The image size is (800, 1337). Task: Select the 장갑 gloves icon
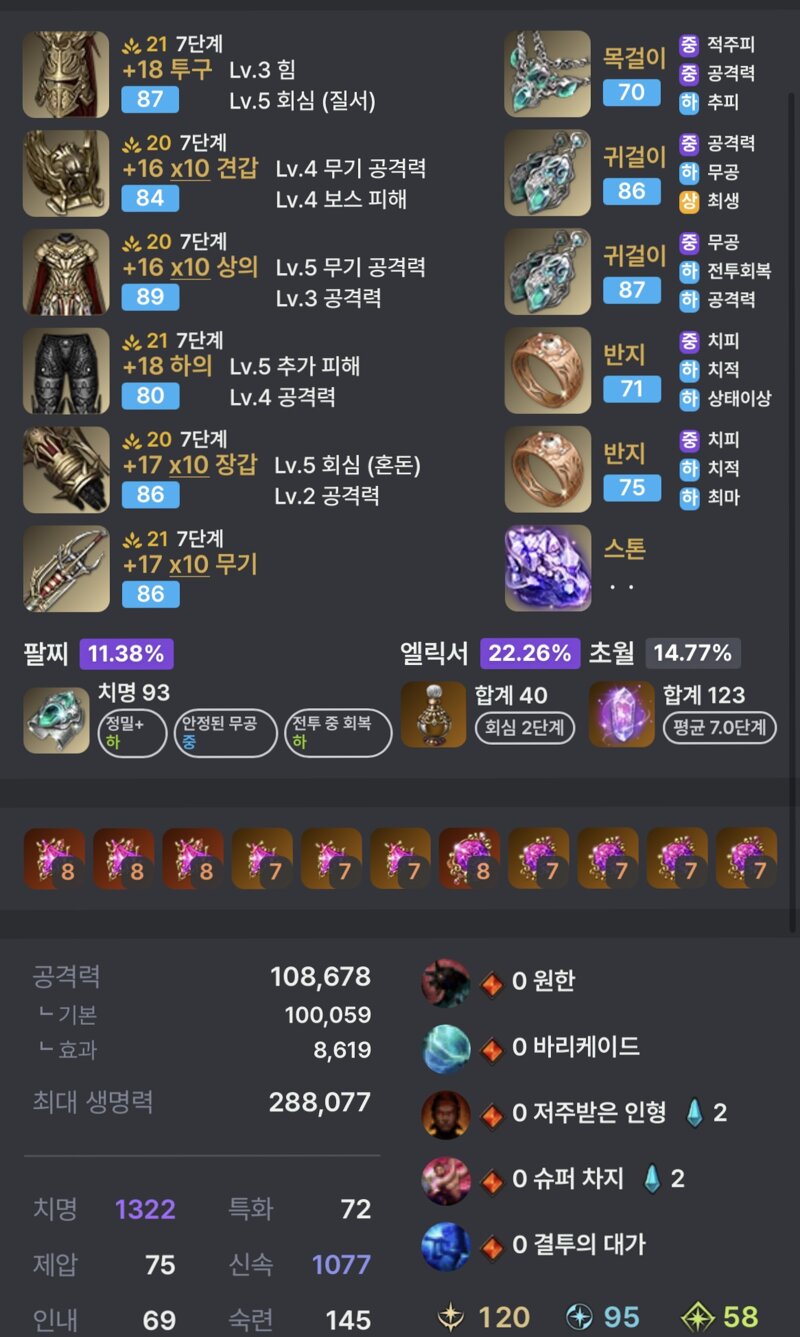point(66,470)
